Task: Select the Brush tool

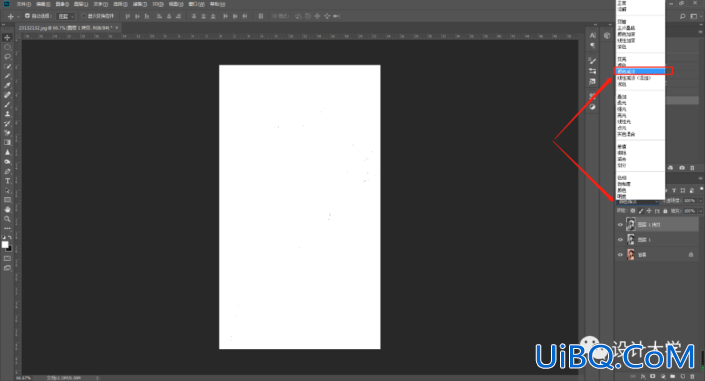Action: pyautogui.click(x=7, y=104)
